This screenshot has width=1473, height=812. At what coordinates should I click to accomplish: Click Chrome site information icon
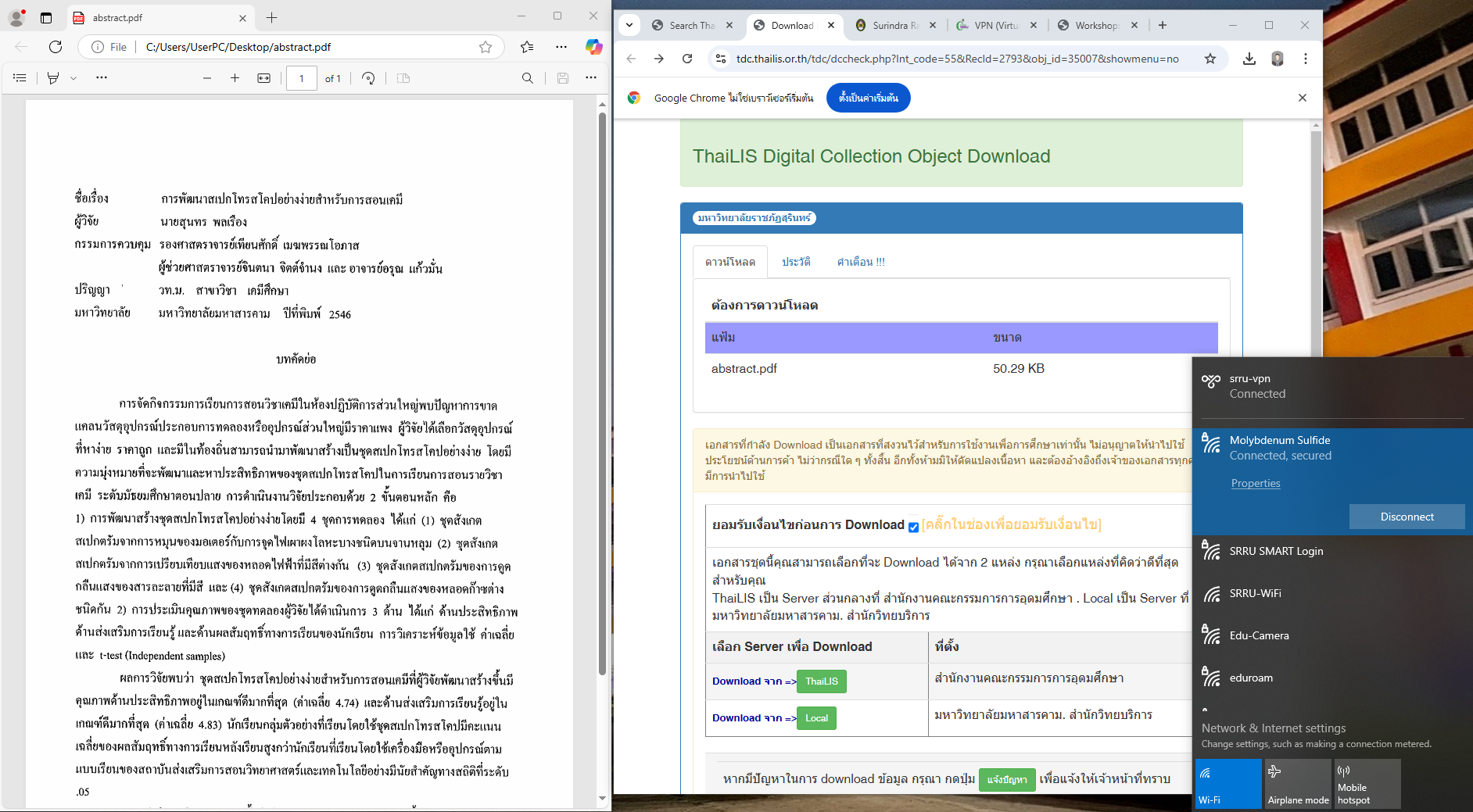(x=721, y=59)
